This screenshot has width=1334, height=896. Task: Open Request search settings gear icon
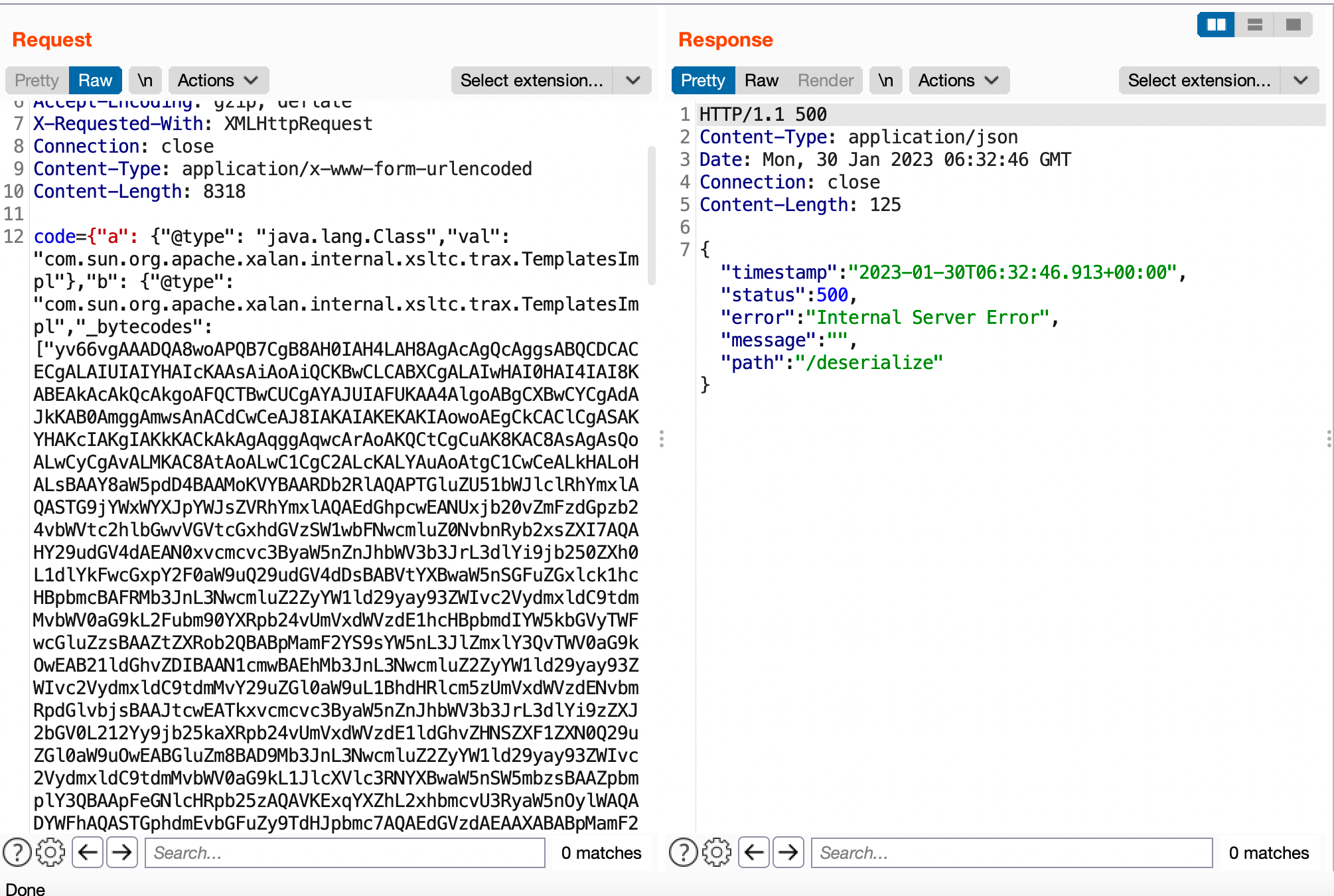tap(50, 852)
